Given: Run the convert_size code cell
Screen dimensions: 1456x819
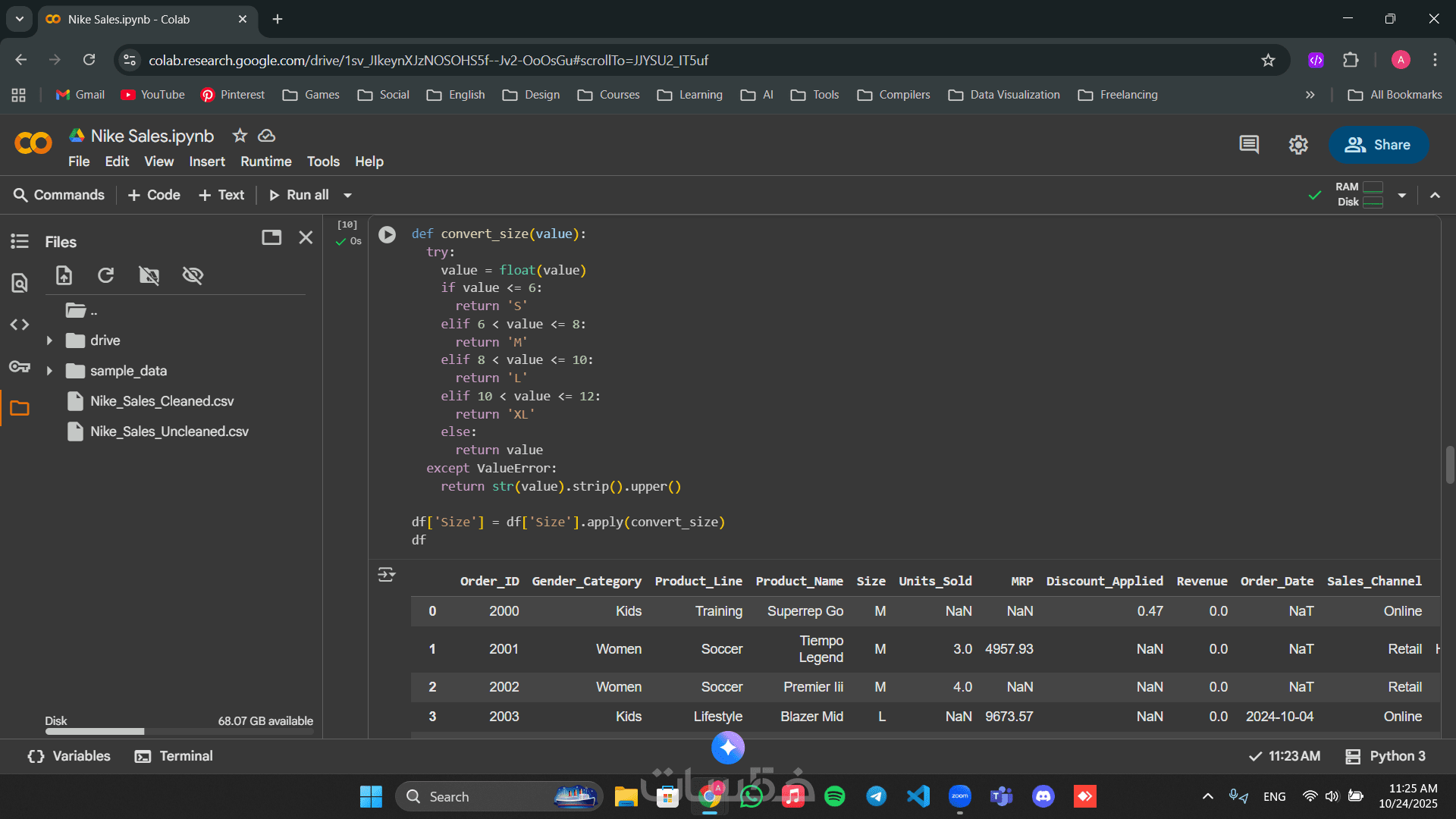Looking at the screenshot, I should click(387, 234).
